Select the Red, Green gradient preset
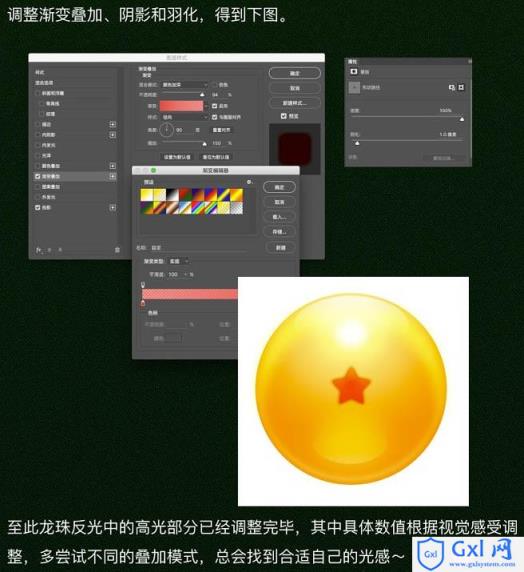The width and height of the screenshot is (524, 572). pos(185,194)
